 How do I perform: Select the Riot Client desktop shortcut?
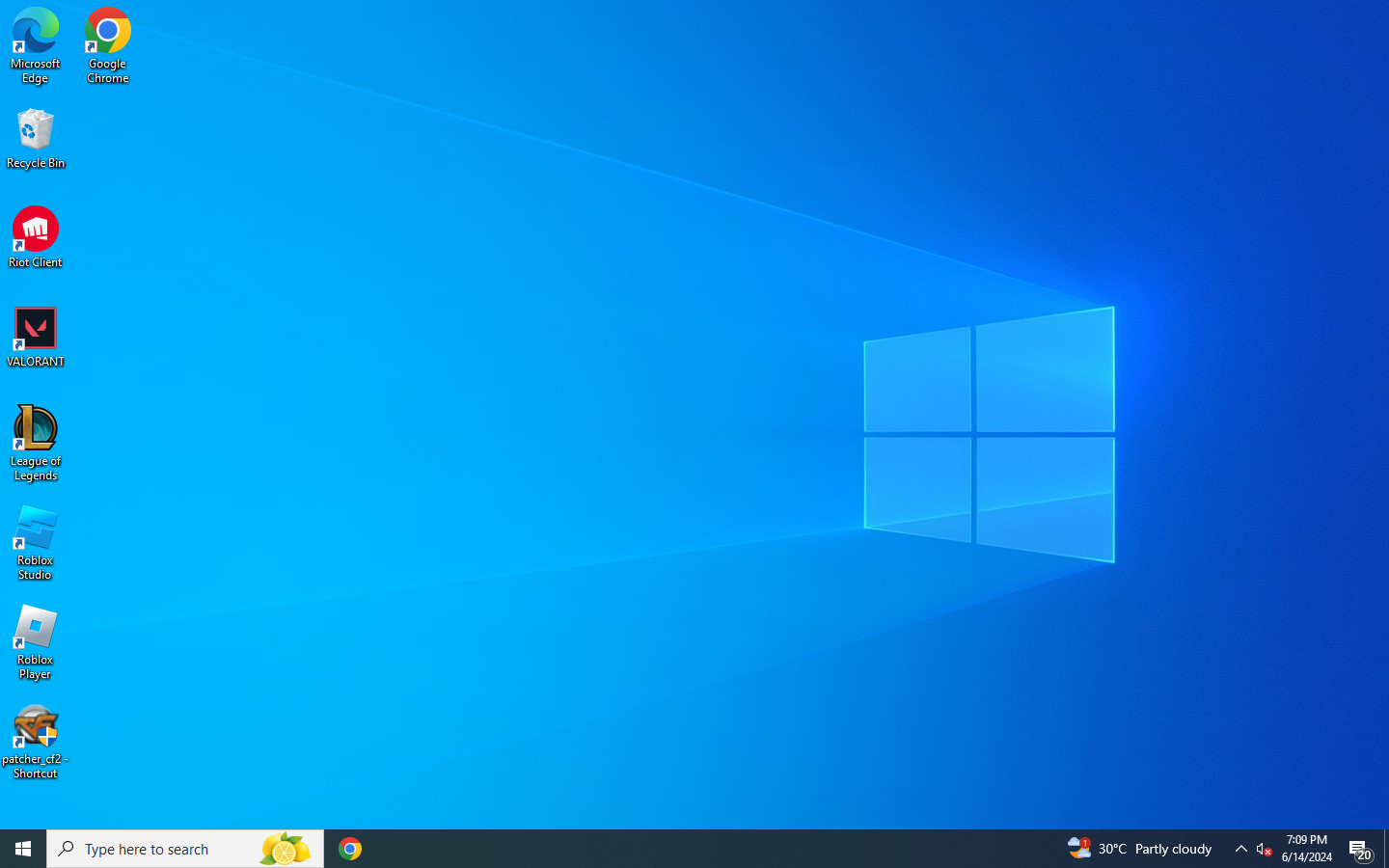tap(36, 237)
